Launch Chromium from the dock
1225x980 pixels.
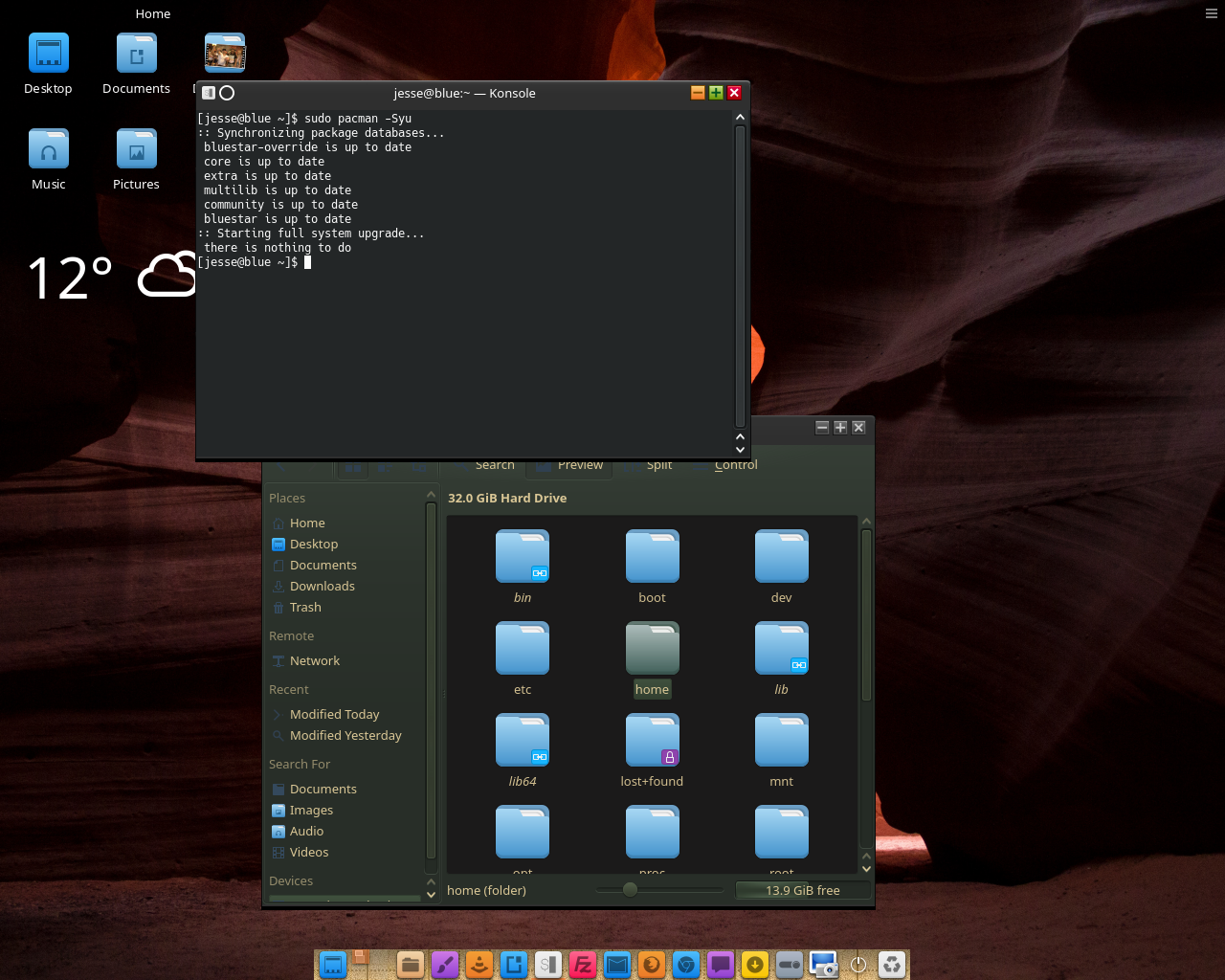pos(686,965)
